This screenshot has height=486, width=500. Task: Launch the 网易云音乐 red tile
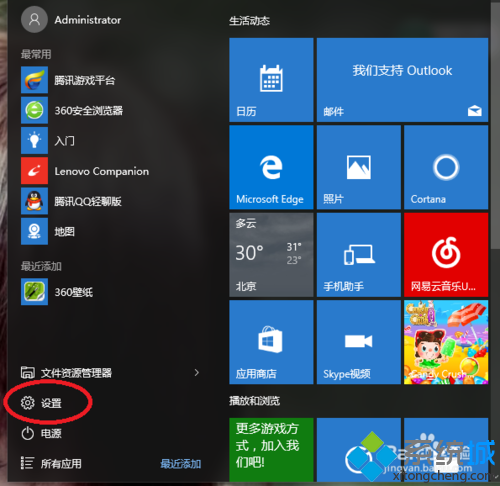pyautogui.click(x=446, y=255)
